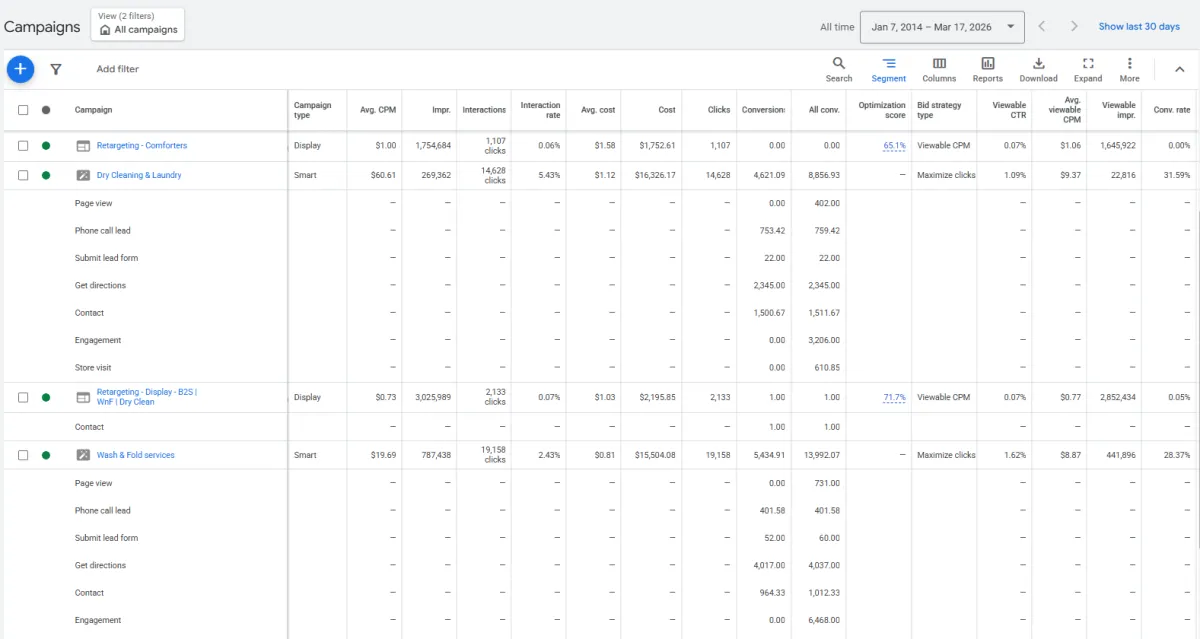Open the All campaigns view selector
The height and width of the screenshot is (639, 1200).
coord(138,25)
